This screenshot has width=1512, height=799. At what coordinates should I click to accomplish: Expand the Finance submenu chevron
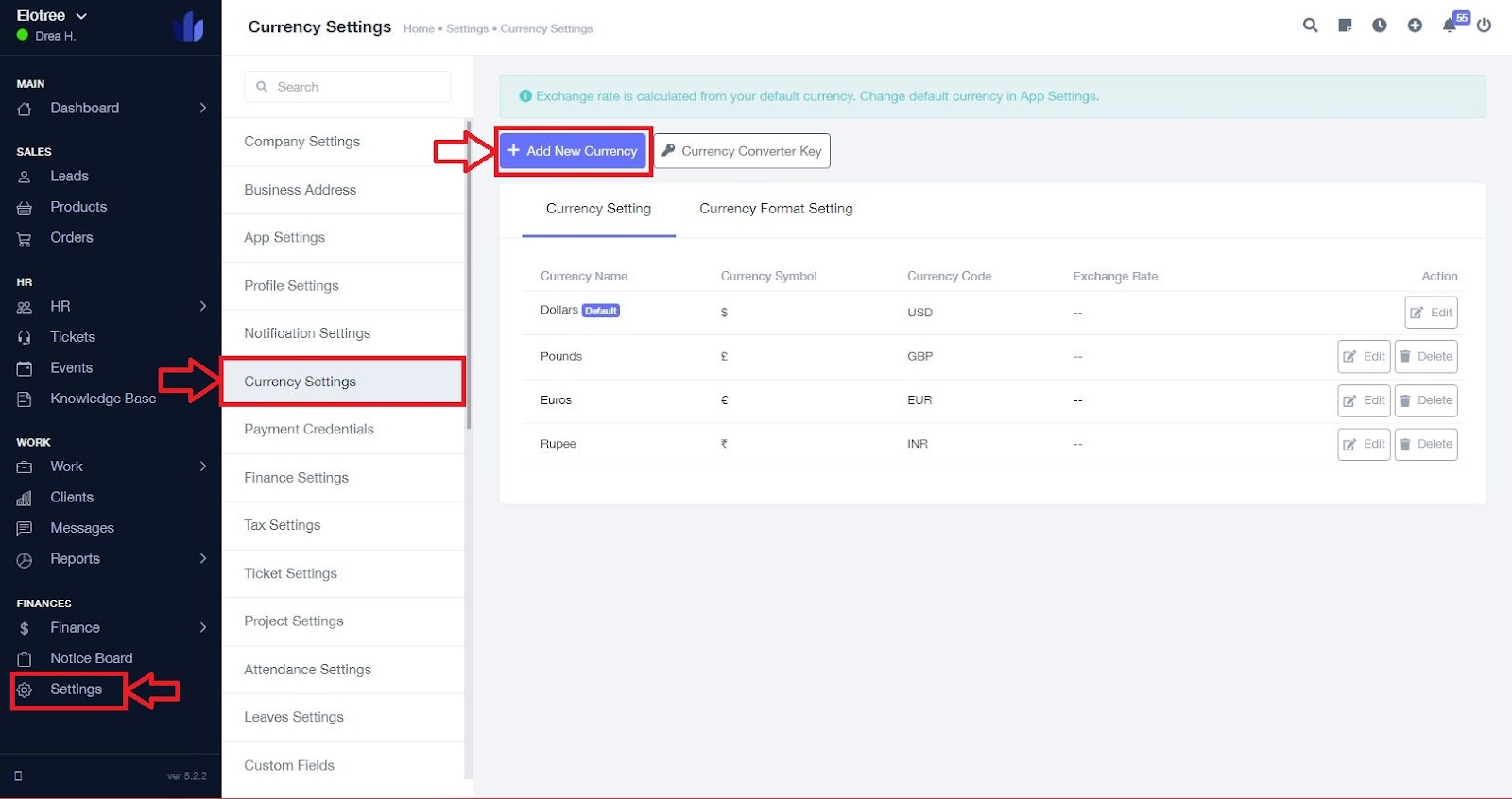point(203,627)
